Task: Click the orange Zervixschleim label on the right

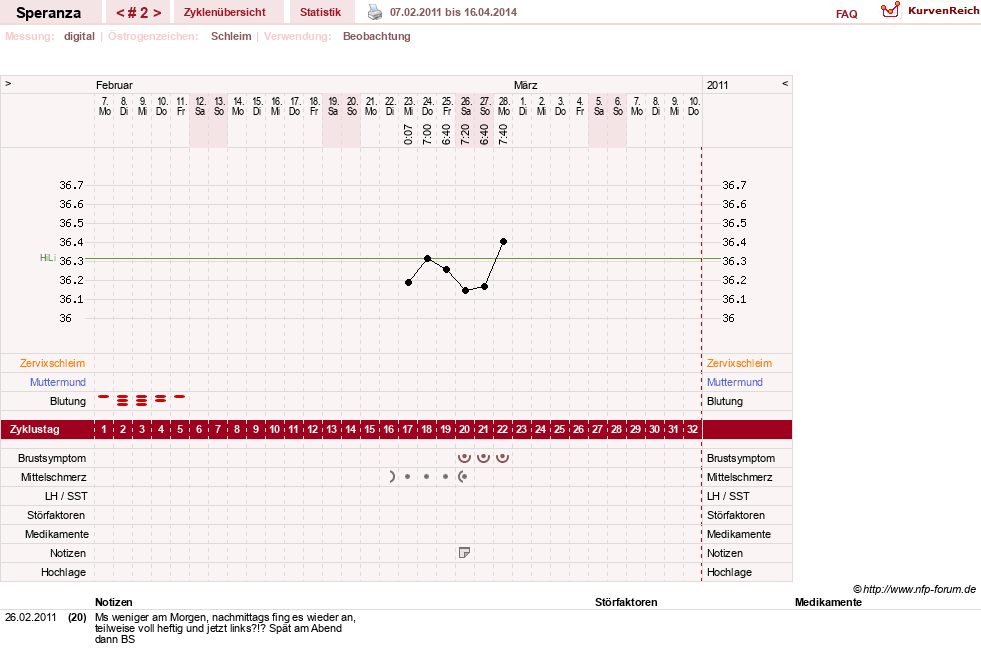Action: tap(740, 363)
